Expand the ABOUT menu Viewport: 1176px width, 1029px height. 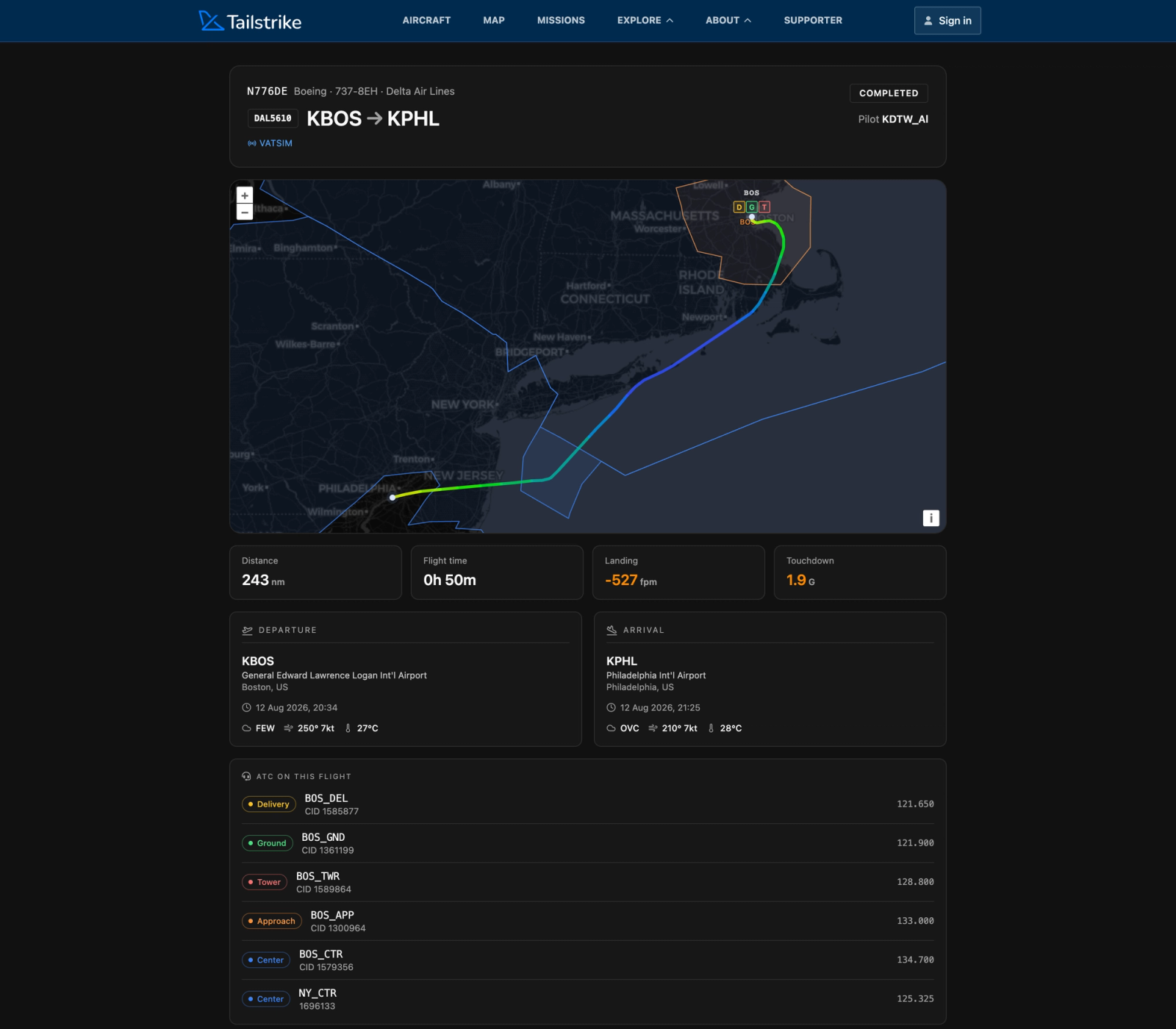728,21
